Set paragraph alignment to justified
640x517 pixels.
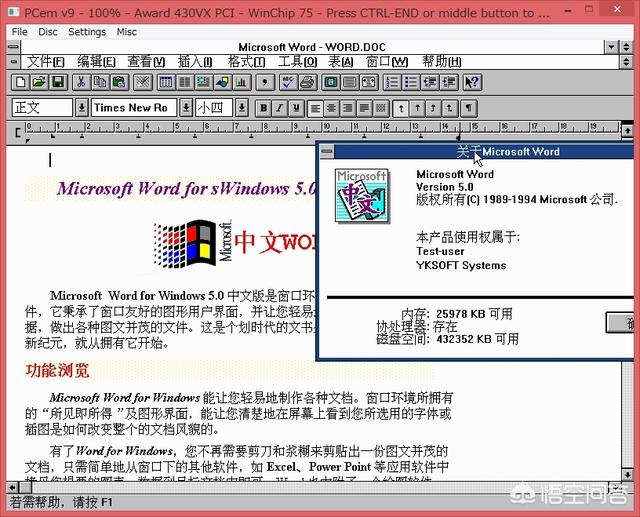[364, 108]
